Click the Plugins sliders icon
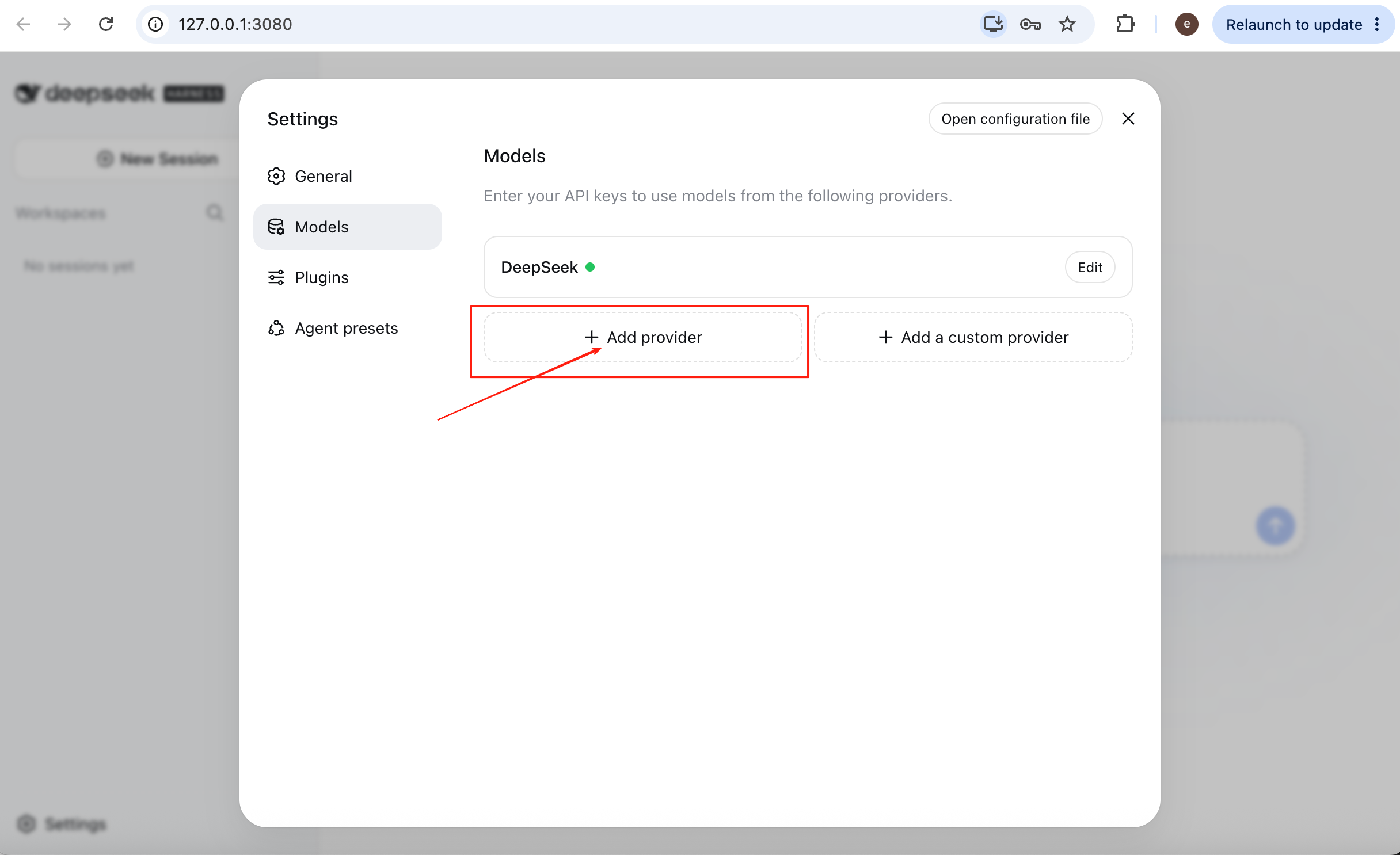This screenshot has height=855, width=1400. pos(276,277)
